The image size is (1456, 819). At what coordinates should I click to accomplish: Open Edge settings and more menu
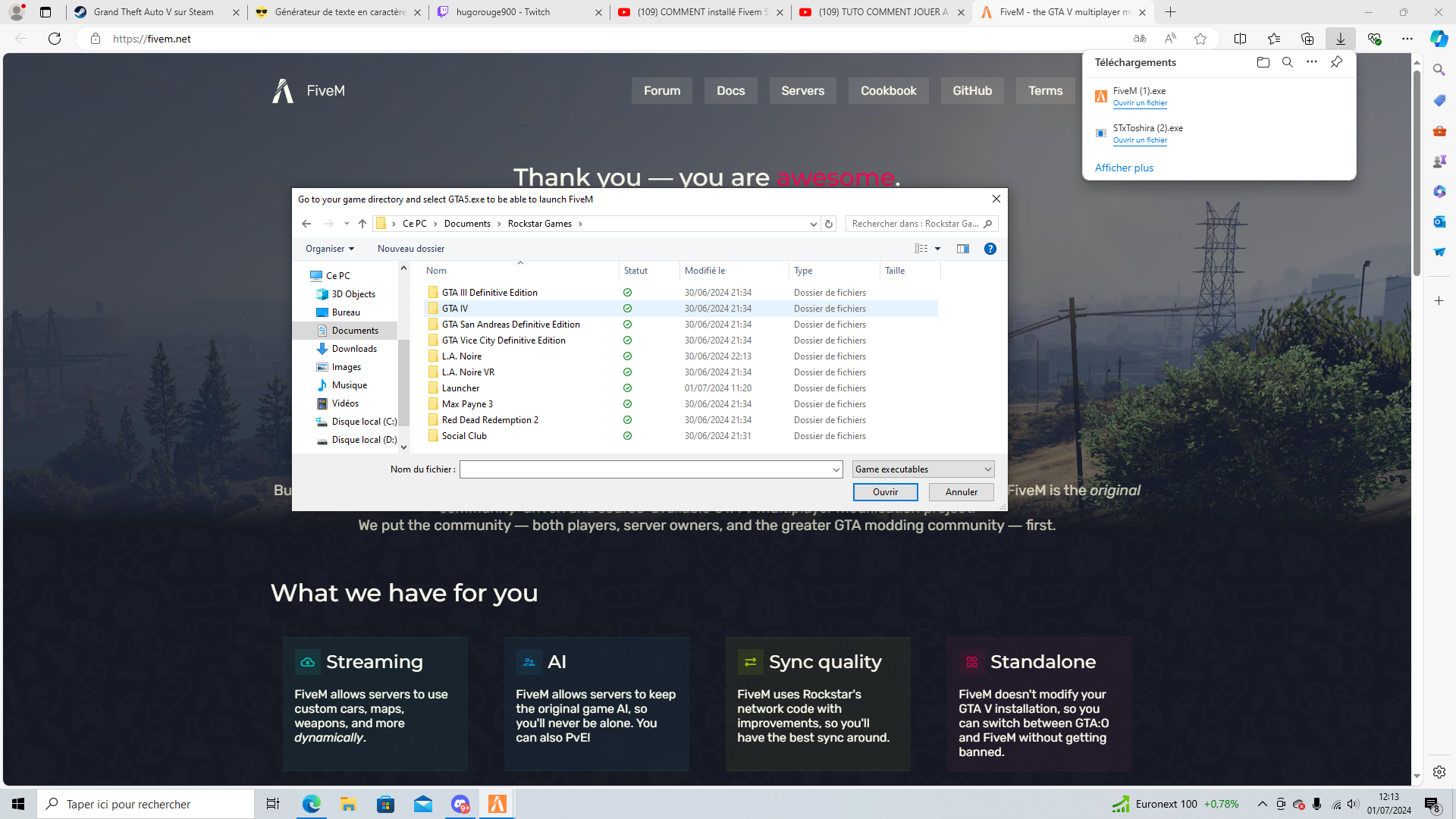tap(1407, 39)
